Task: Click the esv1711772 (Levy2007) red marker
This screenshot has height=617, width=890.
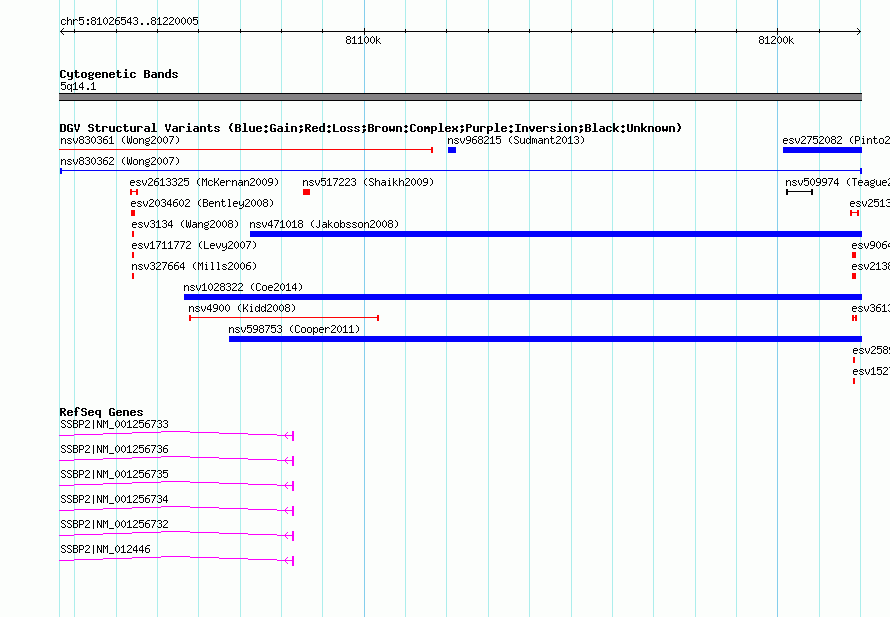Action: point(133,255)
